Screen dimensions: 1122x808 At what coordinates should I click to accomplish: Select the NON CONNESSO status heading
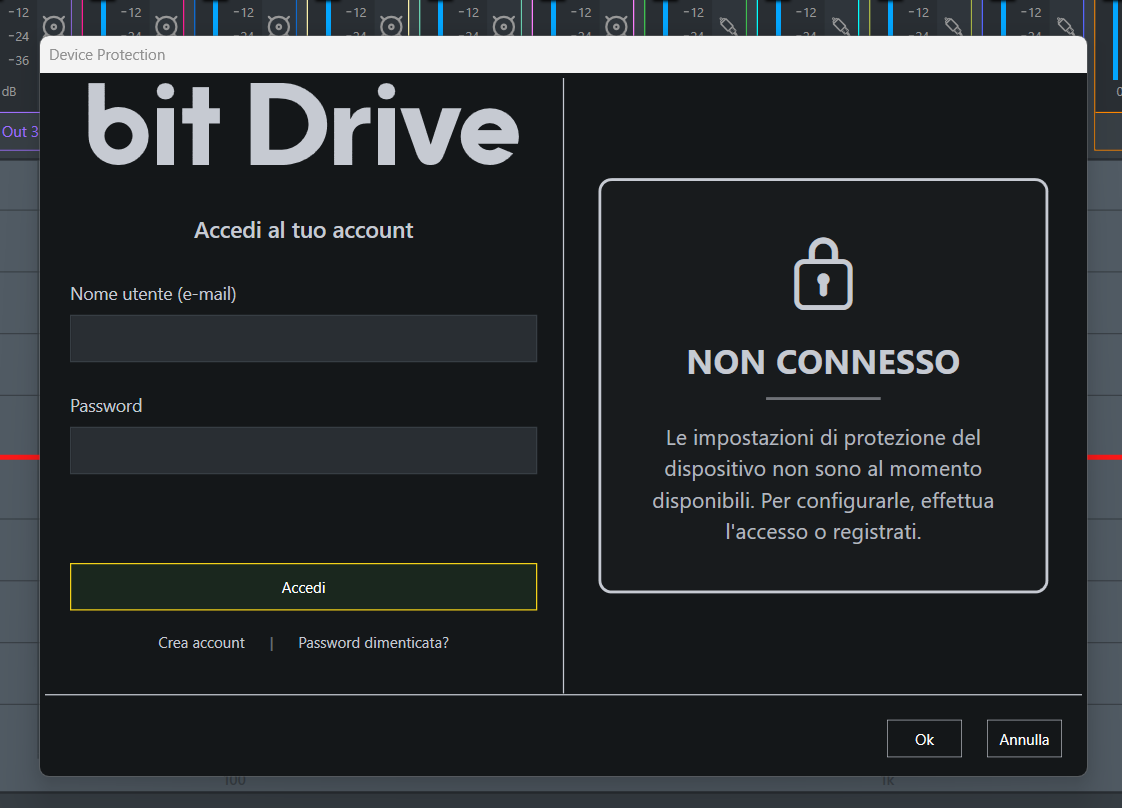pyautogui.click(x=823, y=362)
